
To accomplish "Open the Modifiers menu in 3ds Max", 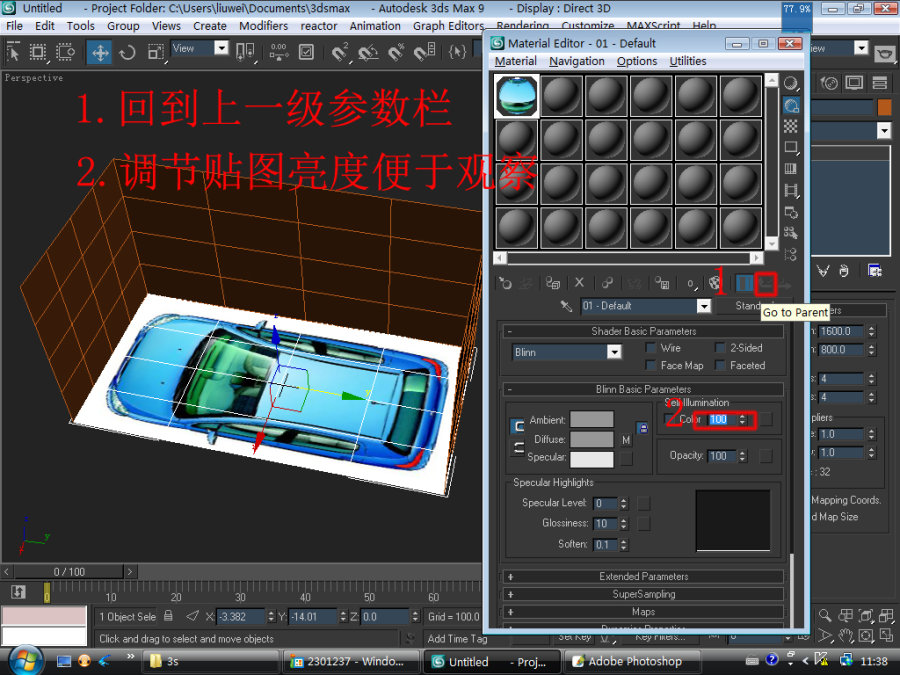I will (263, 26).
